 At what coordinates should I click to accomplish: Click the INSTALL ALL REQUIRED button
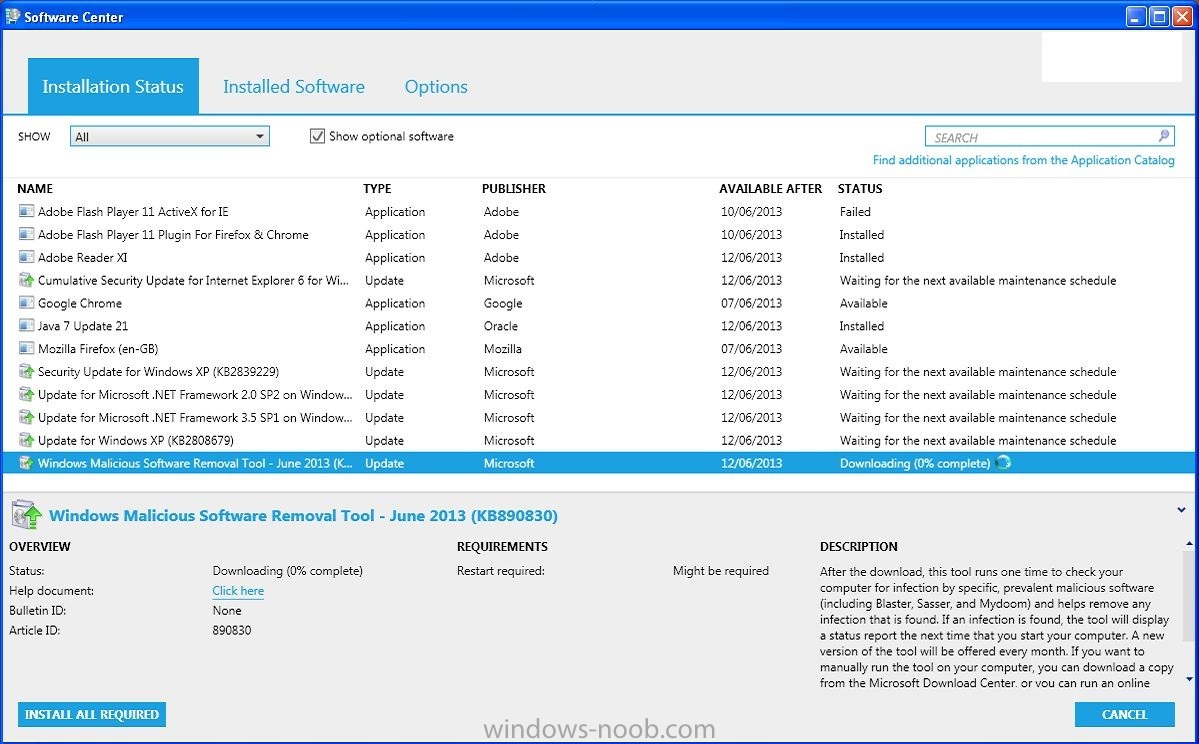point(92,714)
